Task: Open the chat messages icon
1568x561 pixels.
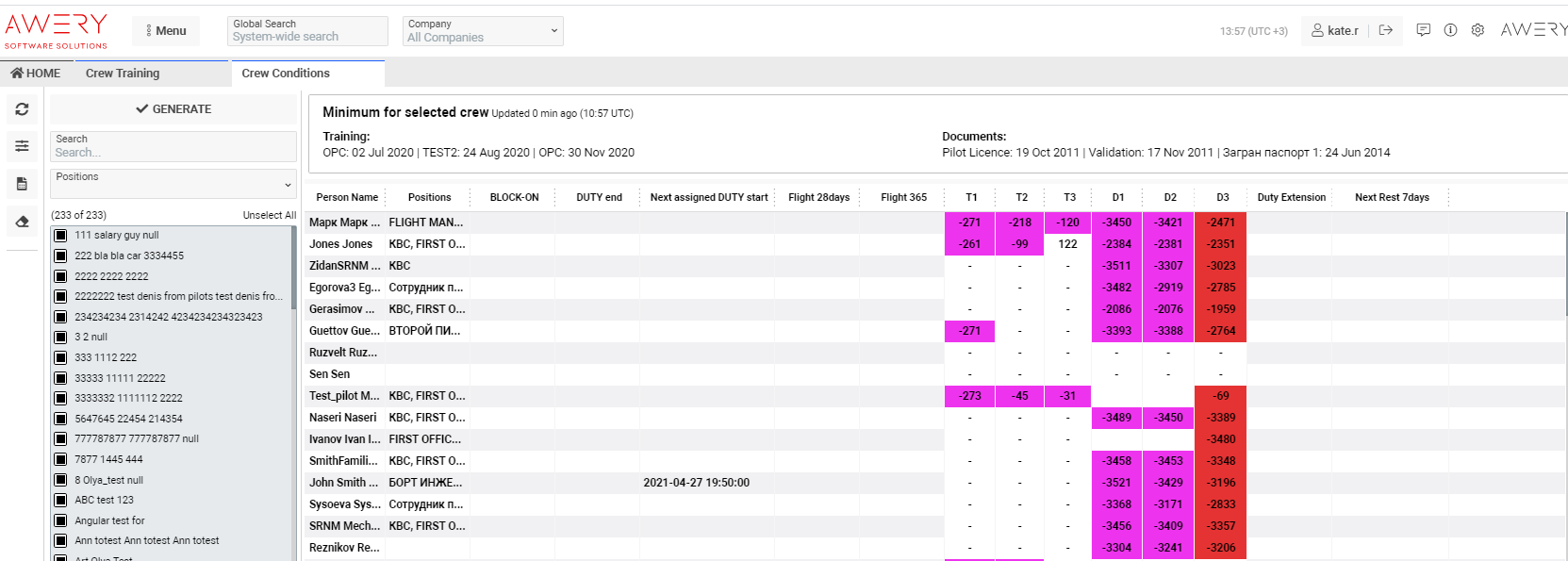Action: coord(1423,30)
